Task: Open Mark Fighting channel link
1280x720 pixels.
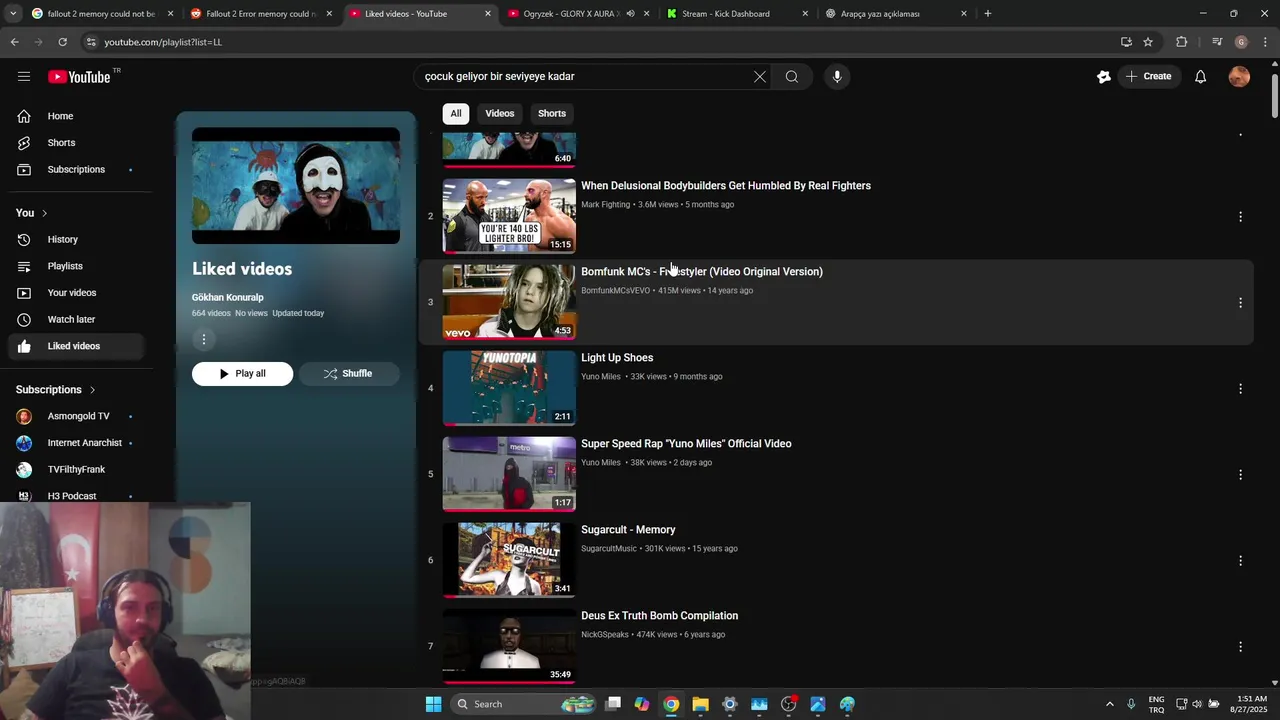Action: (x=606, y=205)
